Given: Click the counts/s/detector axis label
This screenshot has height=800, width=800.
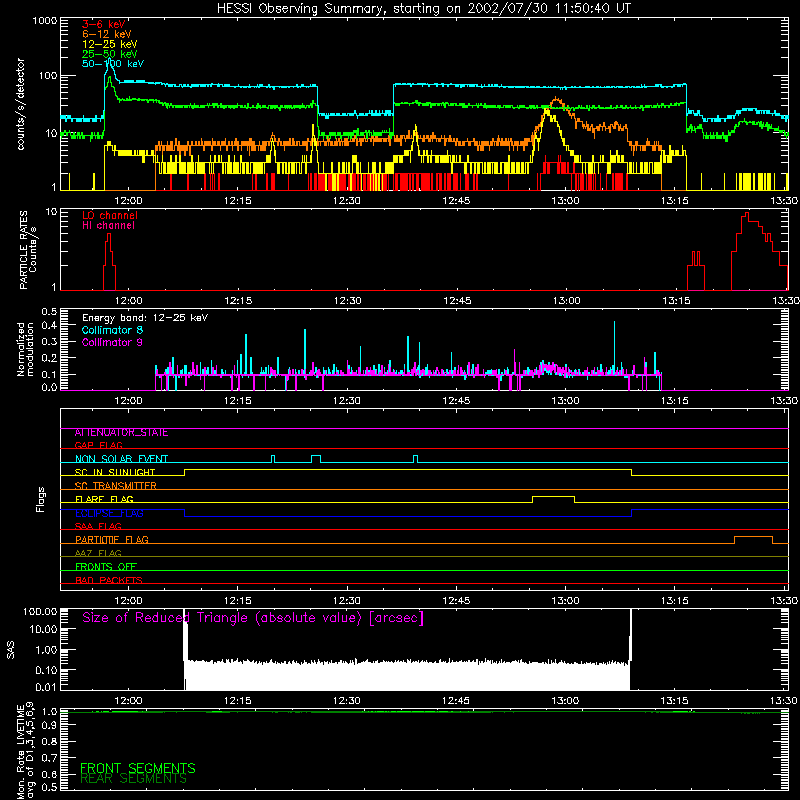Looking at the screenshot, I should click(x=21, y=104).
